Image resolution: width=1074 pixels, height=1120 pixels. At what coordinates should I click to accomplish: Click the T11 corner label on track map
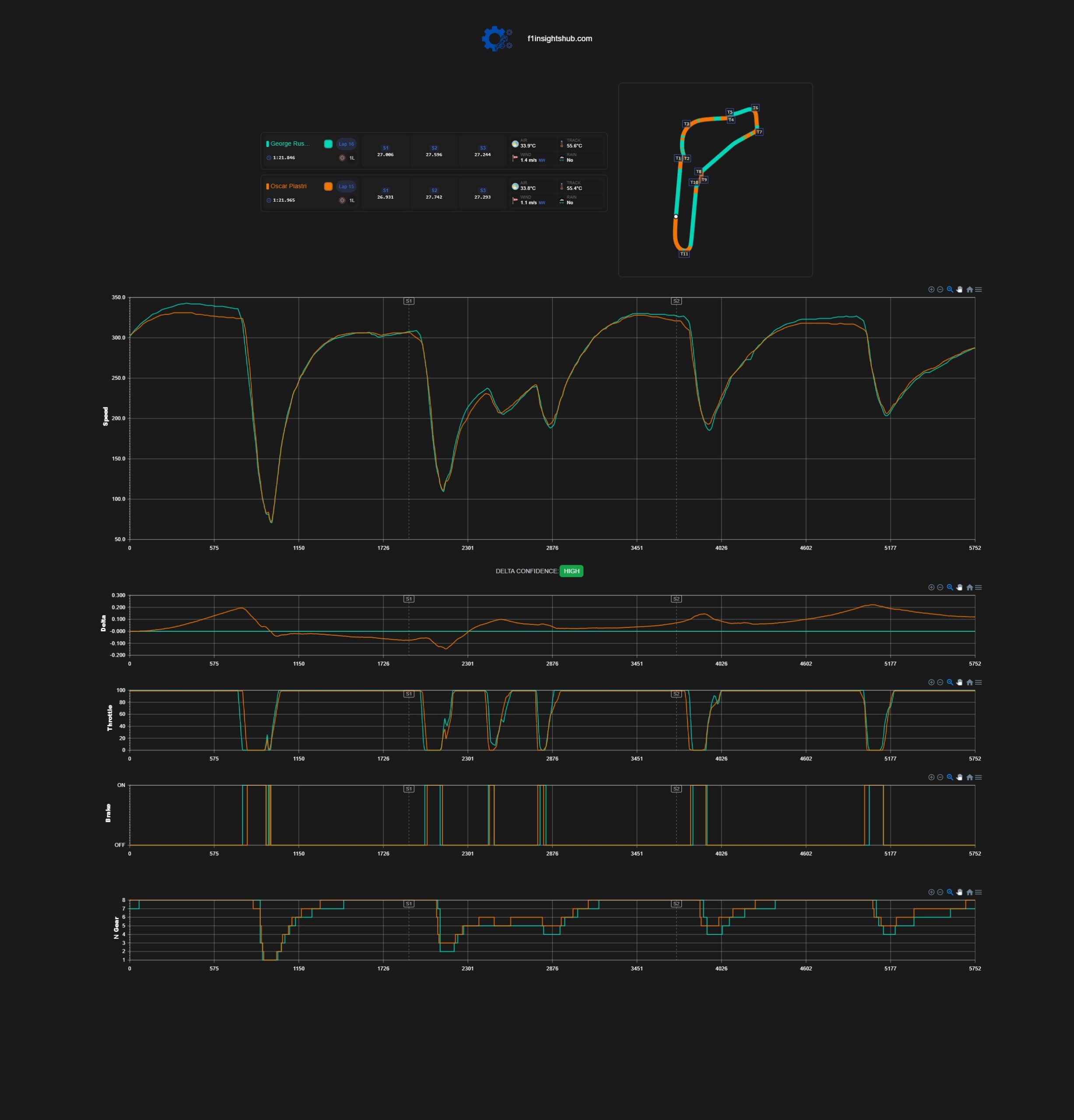point(684,254)
